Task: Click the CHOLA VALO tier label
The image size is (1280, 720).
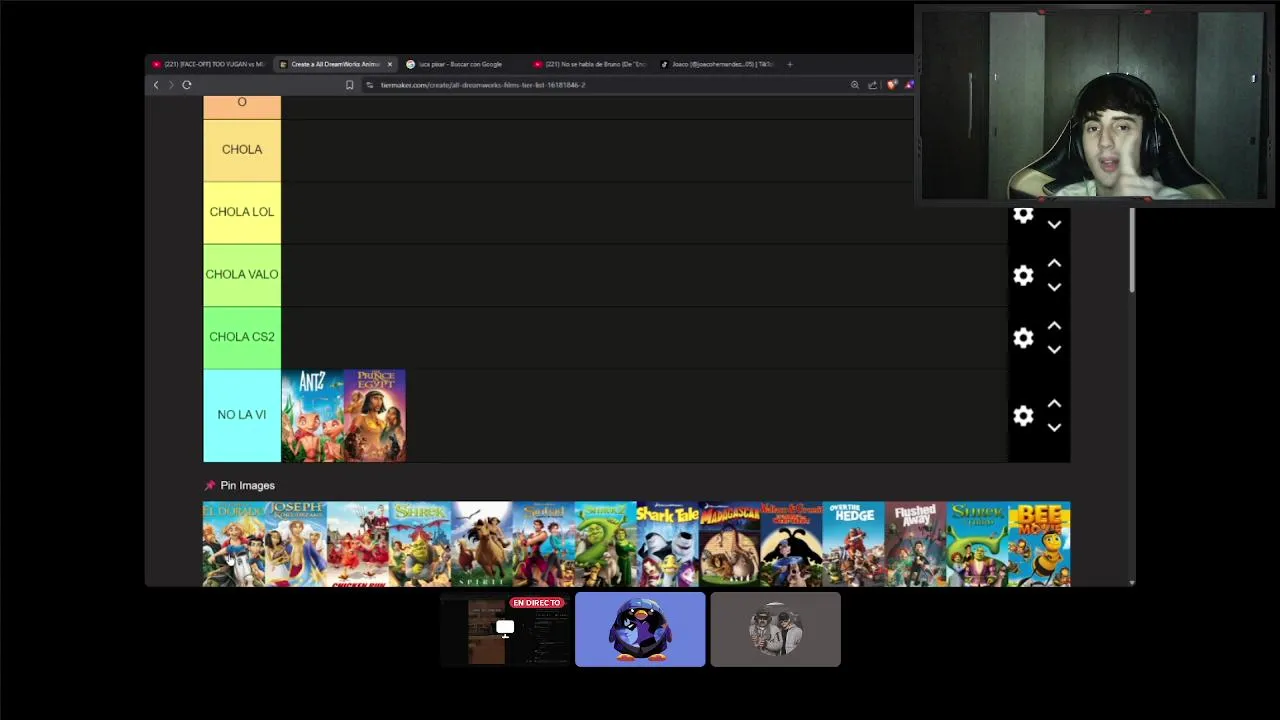Action: [242, 275]
